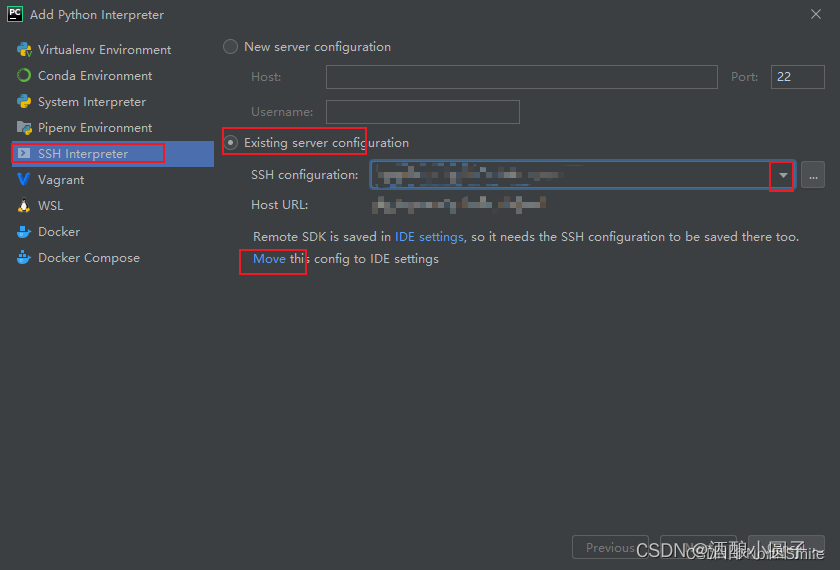Focus the Host input field
The height and width of the screenshot is (570, 840).
[522, 77]
